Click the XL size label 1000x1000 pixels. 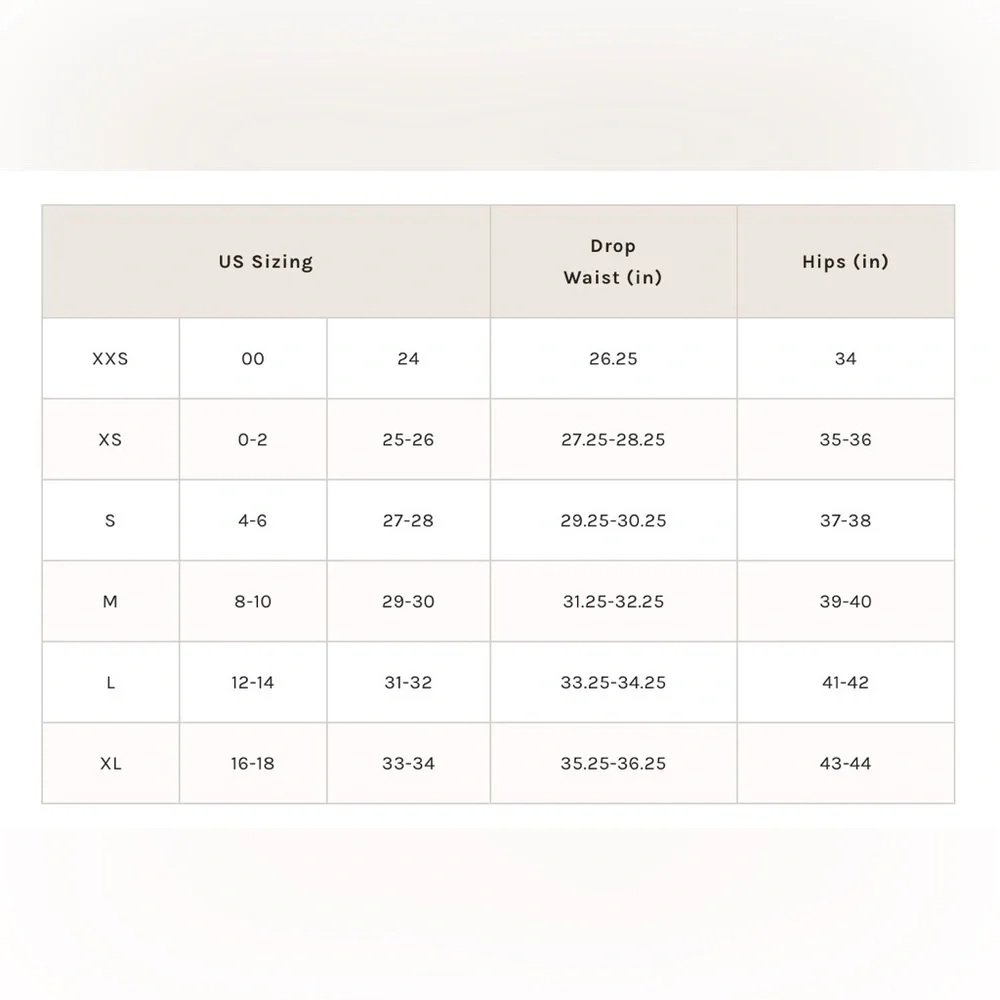pos(110,763)
